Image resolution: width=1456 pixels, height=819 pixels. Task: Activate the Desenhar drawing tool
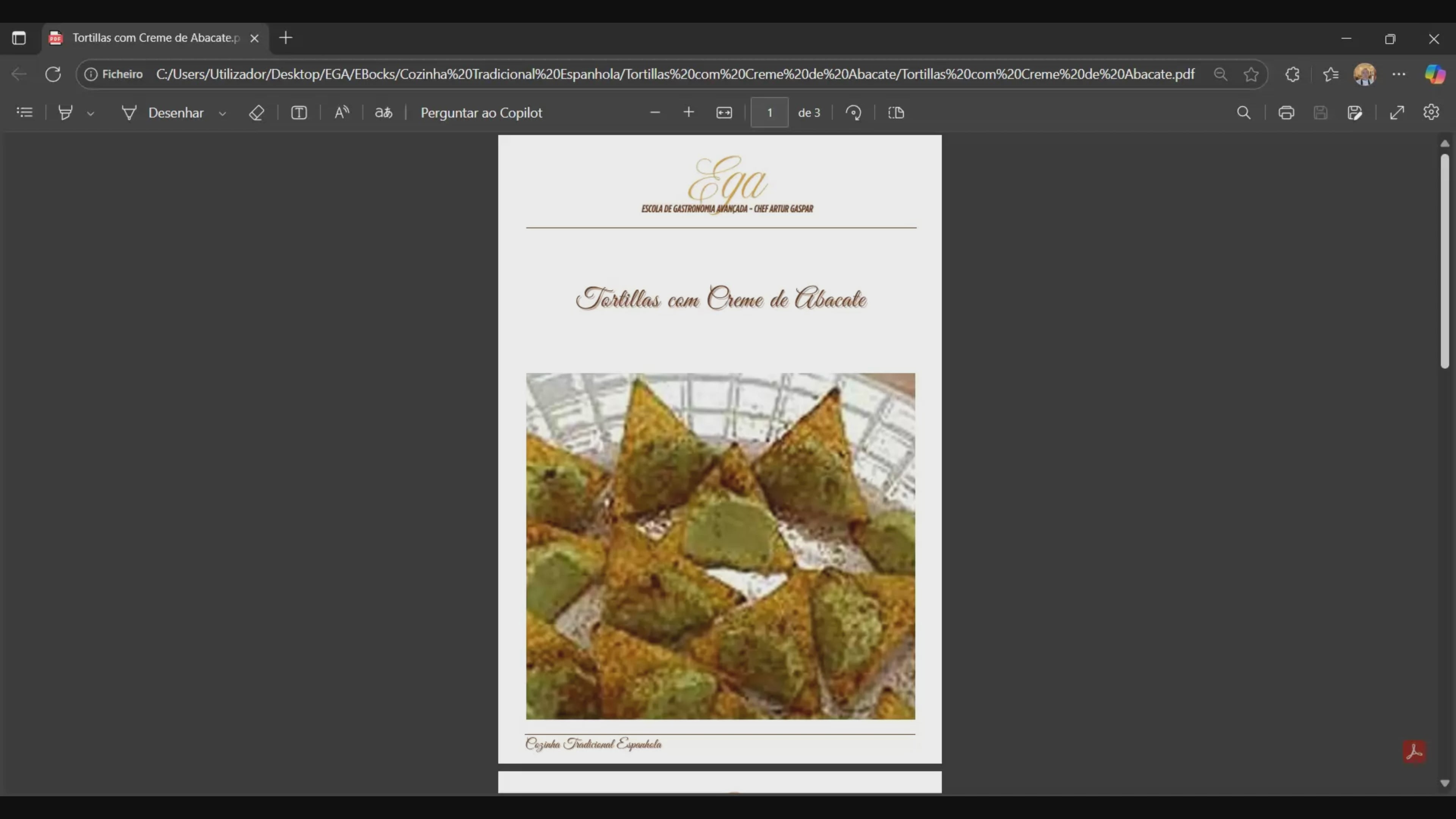pos(163,113)
